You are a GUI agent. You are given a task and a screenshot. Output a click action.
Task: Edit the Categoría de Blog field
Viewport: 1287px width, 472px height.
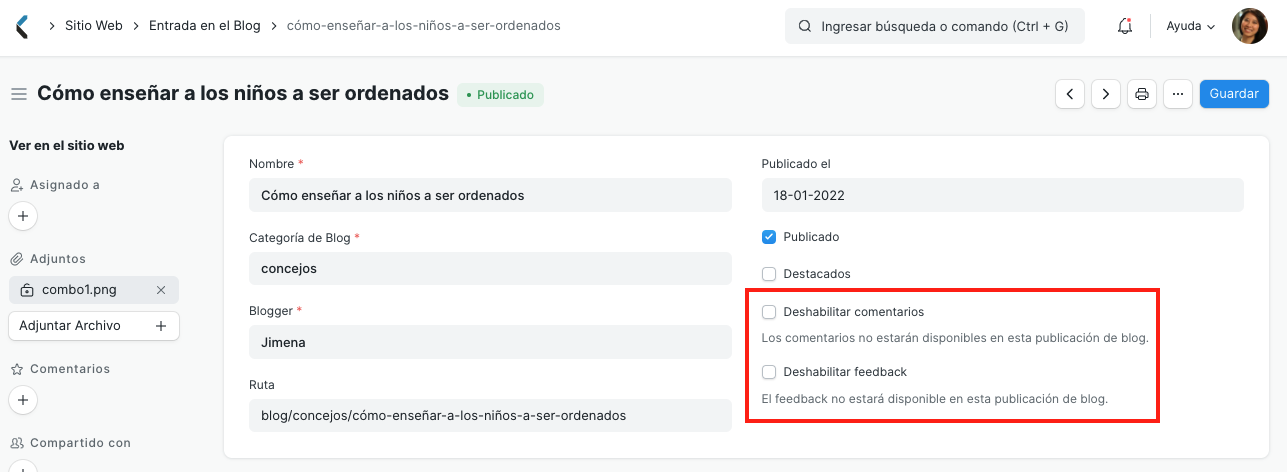[x=490, y=268]
